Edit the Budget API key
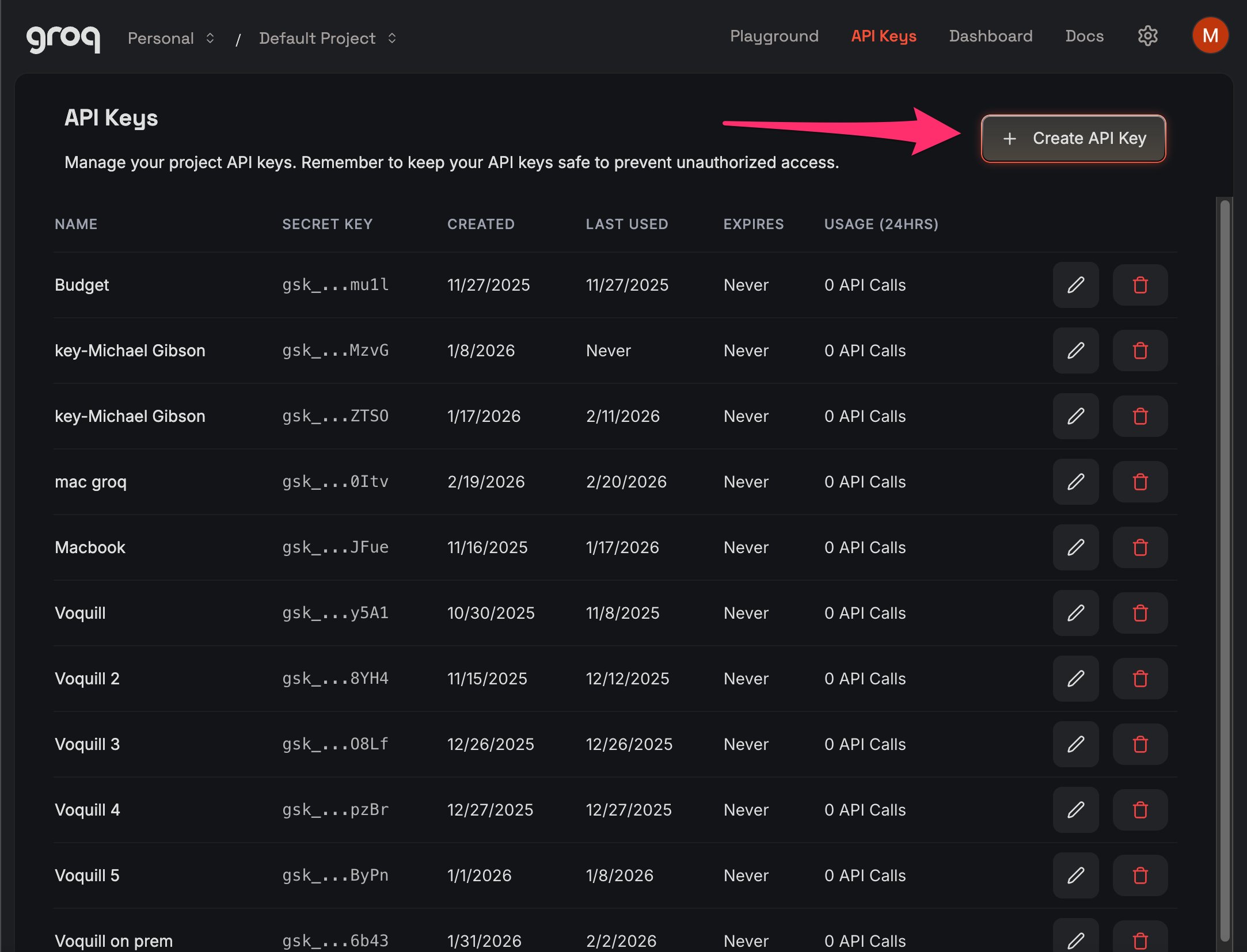 (x=1075, y=285)
